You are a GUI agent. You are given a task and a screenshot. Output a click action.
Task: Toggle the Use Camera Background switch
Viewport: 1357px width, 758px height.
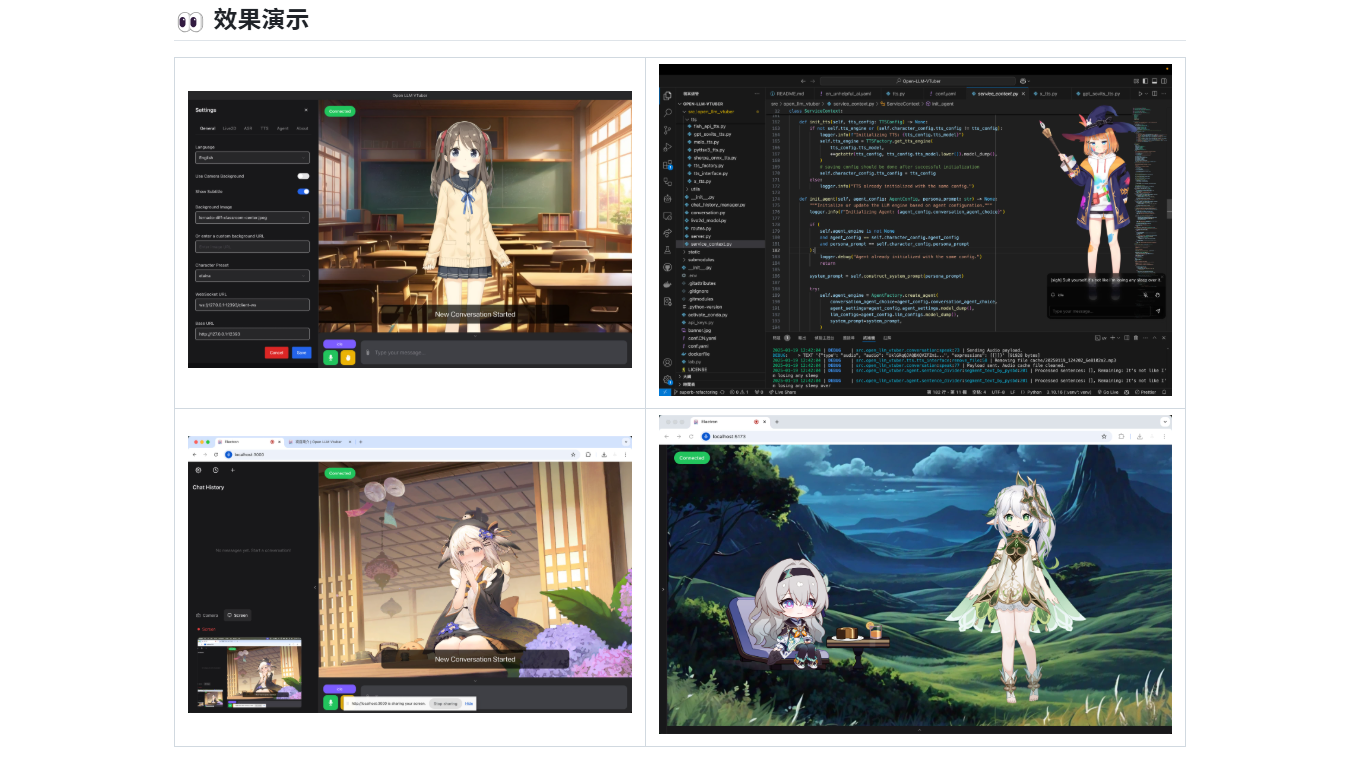pos(303,176)
